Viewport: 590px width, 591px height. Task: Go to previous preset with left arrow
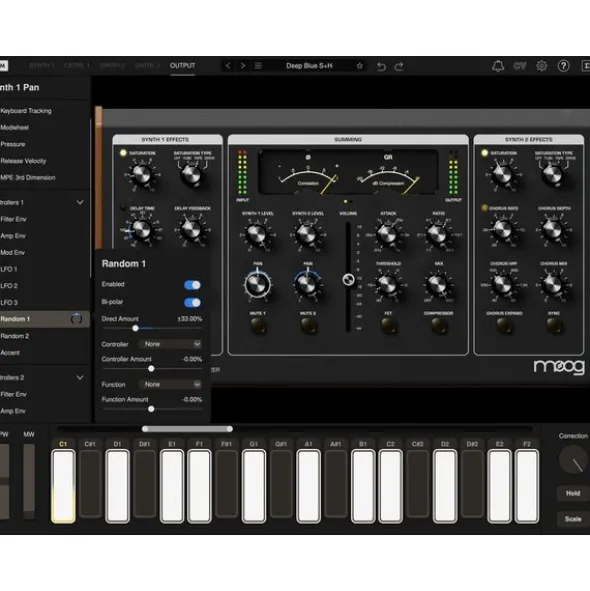click(228, 66)
